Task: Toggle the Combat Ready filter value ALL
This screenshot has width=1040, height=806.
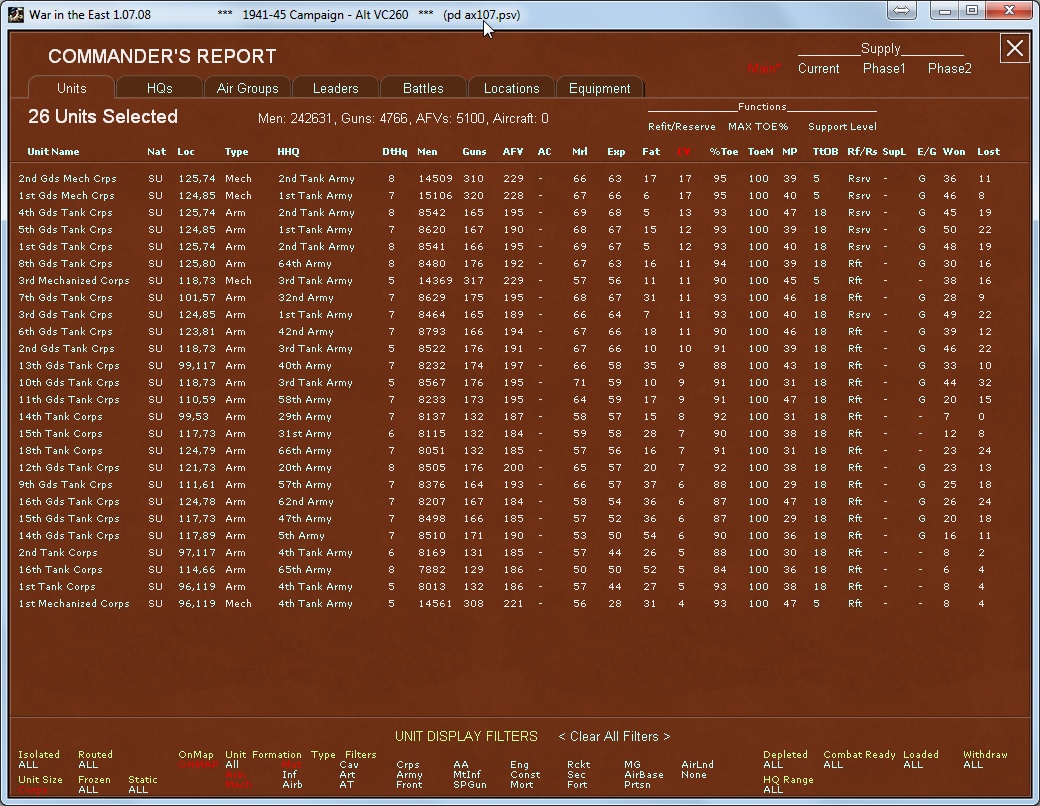Action: (833, 765)
